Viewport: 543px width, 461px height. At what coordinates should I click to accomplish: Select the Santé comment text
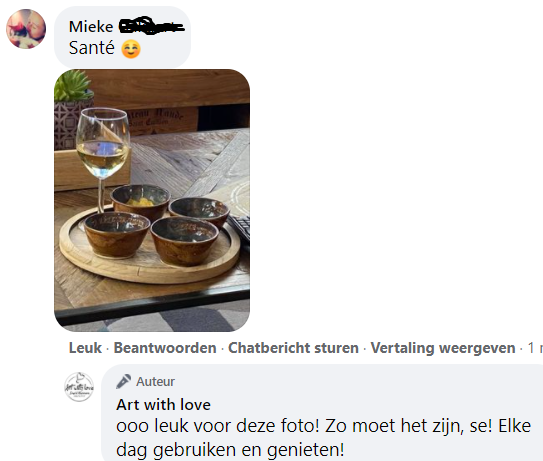91,48
